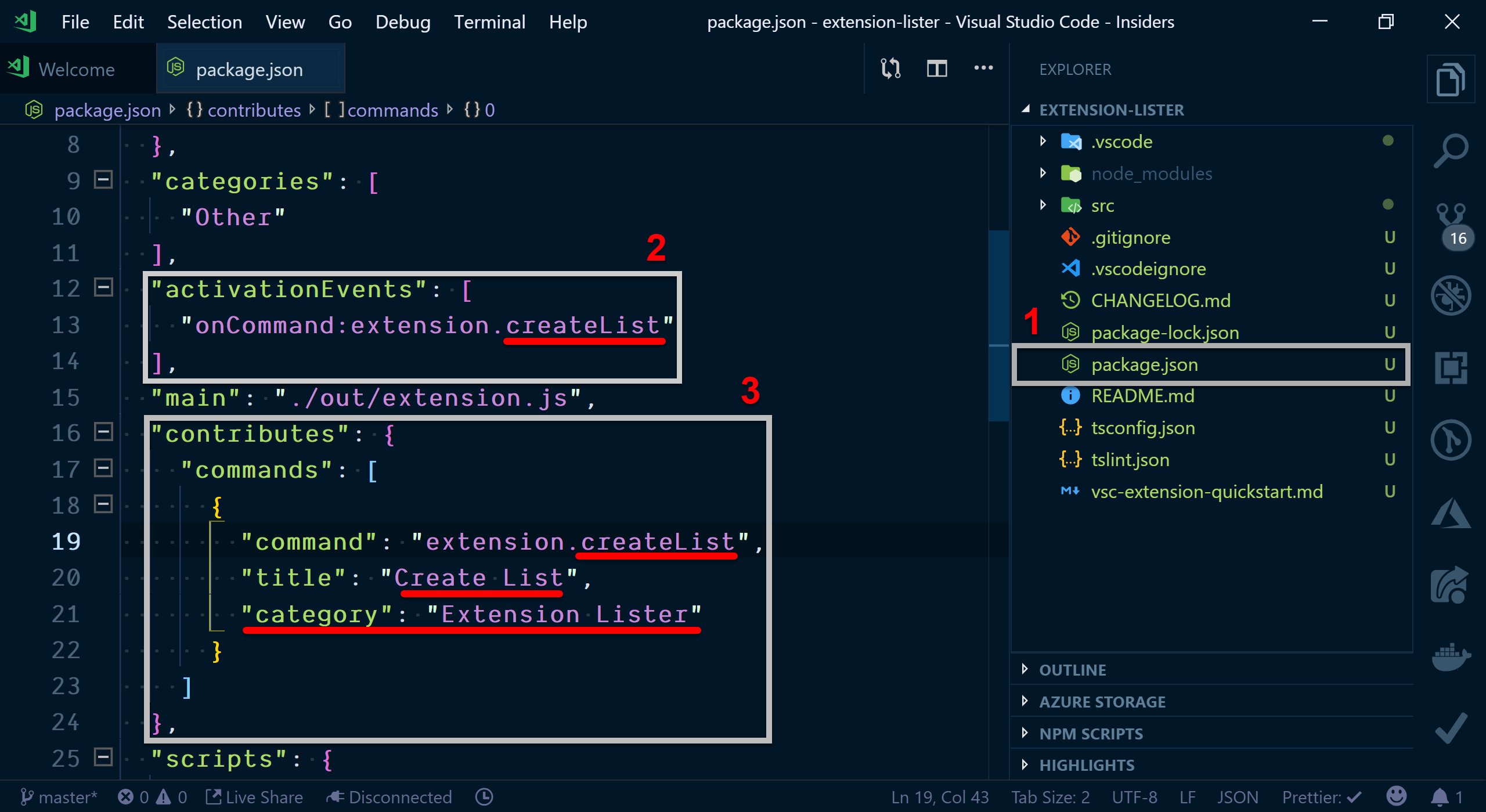This screenshot has height=812, width=1486.
Task: Open the Live Share activity bar icon
Action: [x=1451, y=584]
